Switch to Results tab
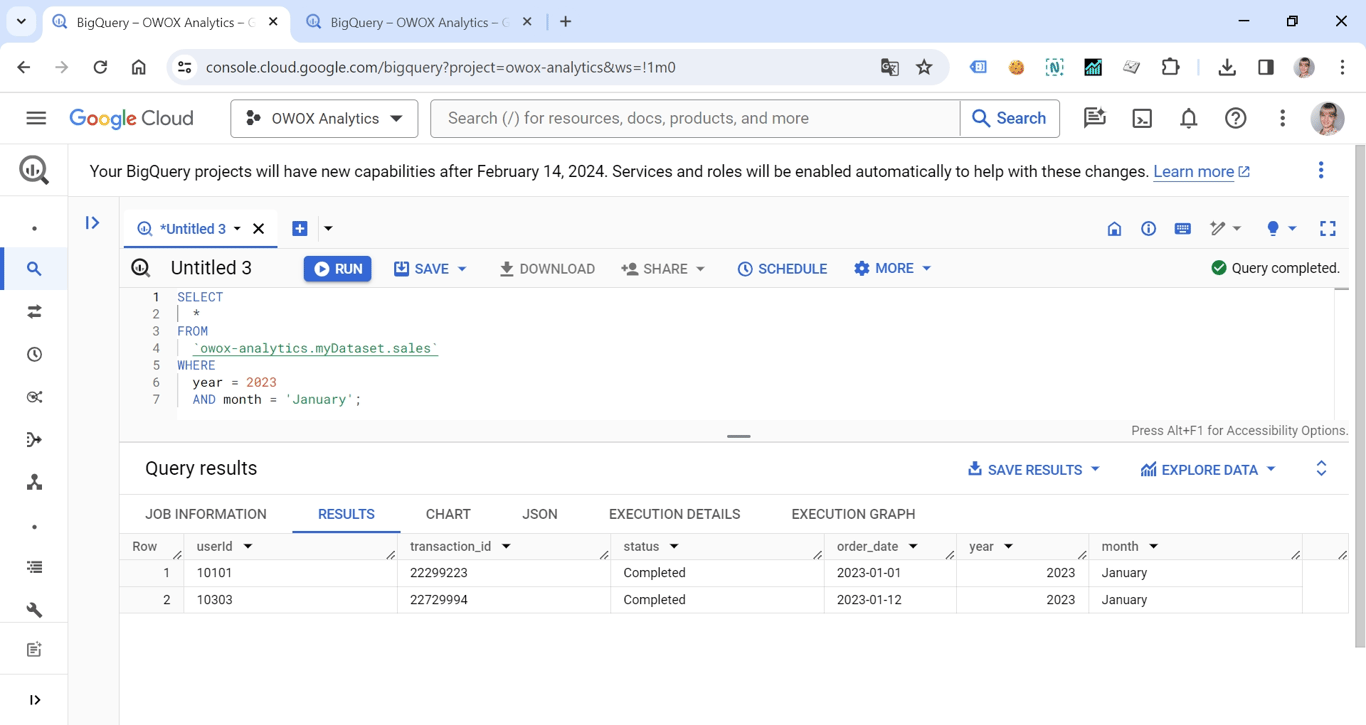This screenshot has height=725, width=1366. 346,514
